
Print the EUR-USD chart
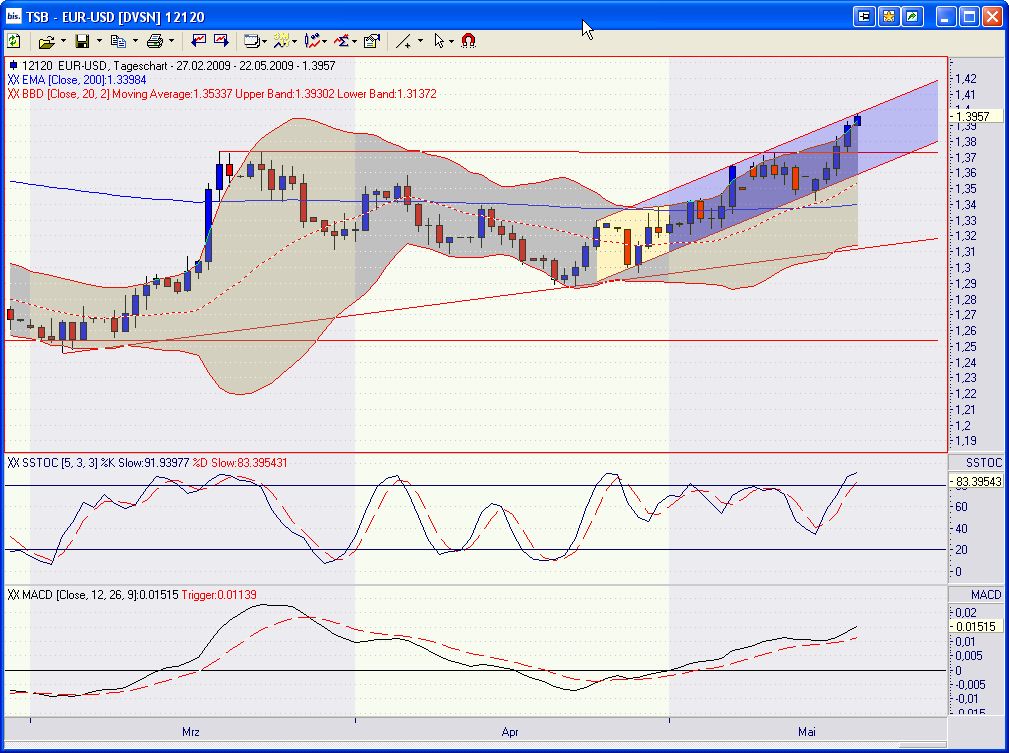click(156, 40)
